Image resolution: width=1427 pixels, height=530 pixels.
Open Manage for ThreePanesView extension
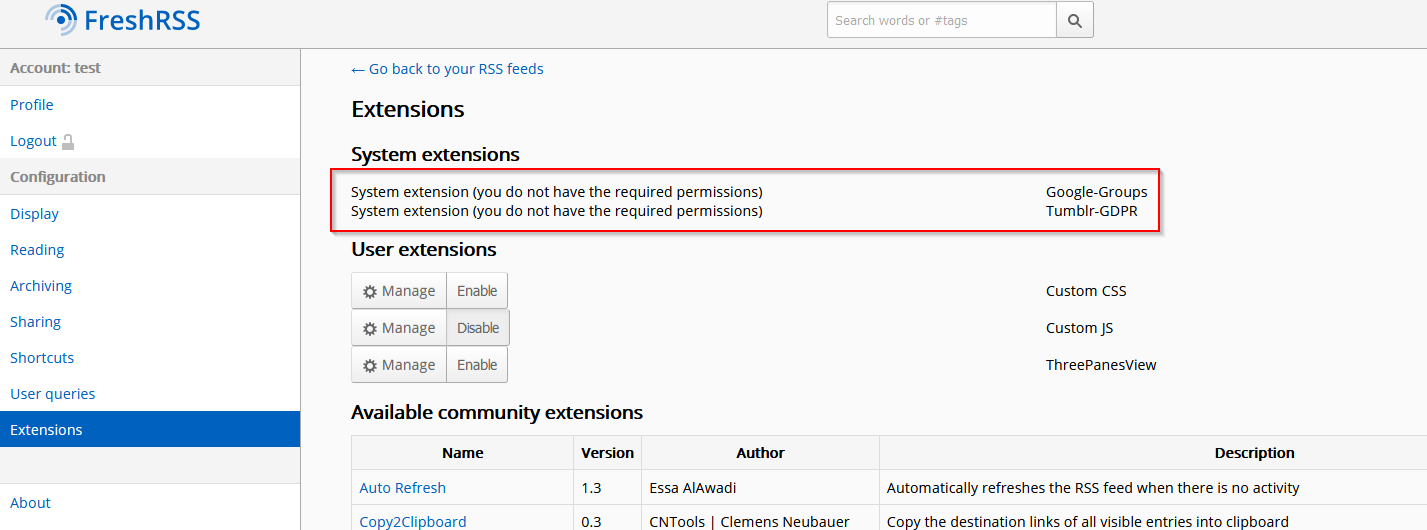[399, 365]
